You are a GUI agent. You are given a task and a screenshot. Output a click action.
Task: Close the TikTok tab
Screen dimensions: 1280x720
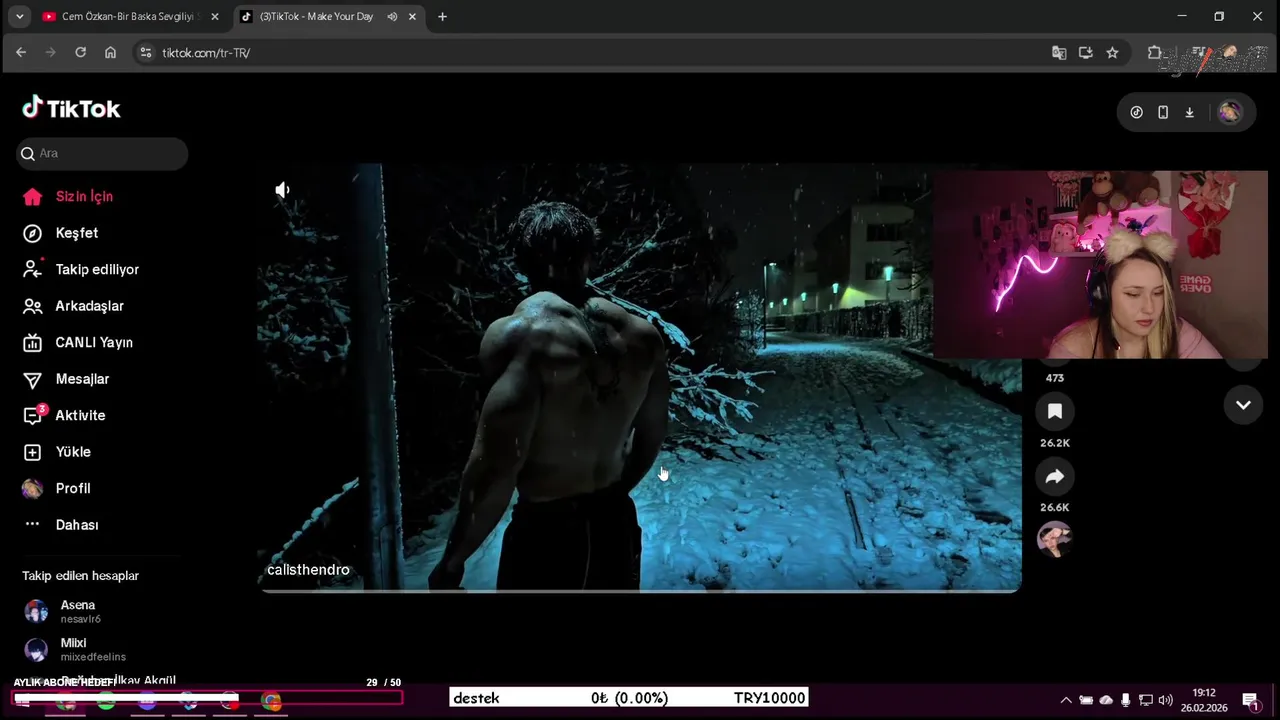412,16
